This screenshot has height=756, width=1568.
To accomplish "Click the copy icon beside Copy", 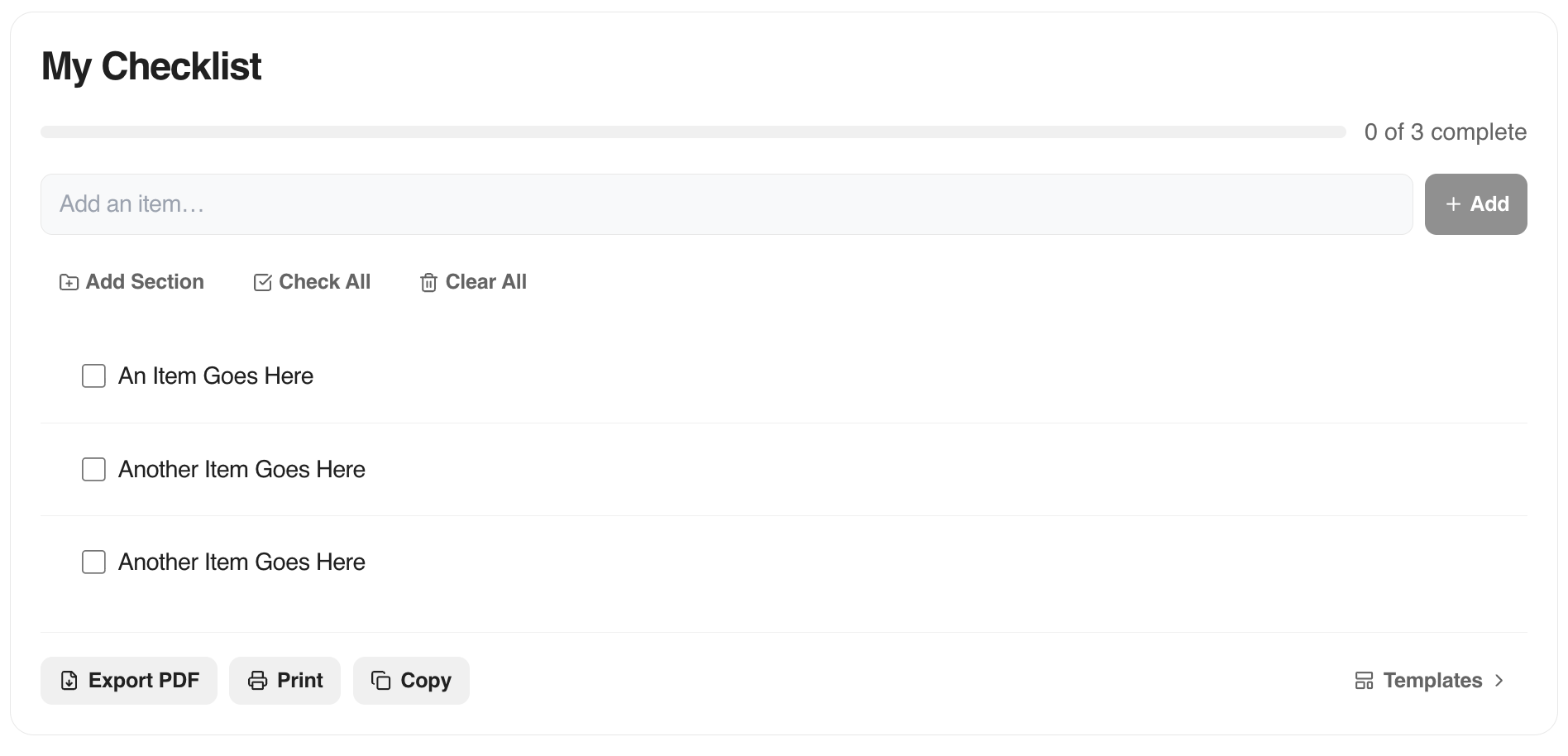I will (x=380, y=680).
